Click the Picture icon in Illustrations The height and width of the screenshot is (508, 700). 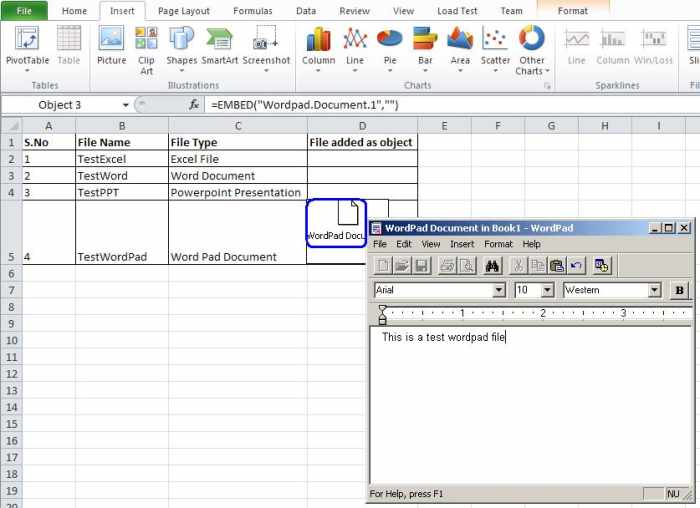[111, 46]
